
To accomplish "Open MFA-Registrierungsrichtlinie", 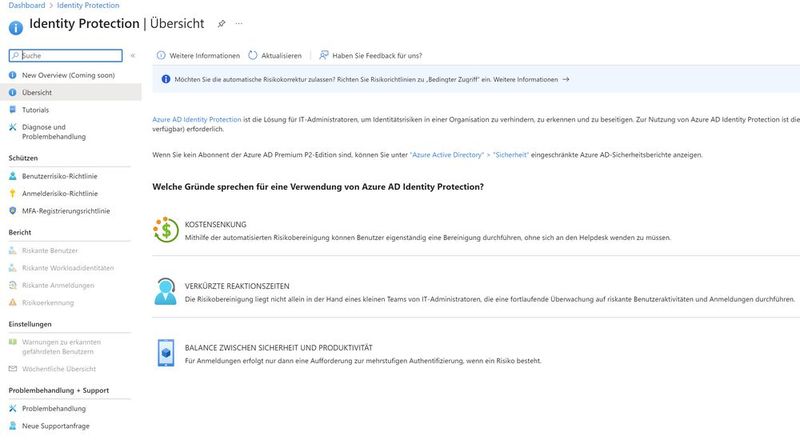I will click(x=66, y=211).
